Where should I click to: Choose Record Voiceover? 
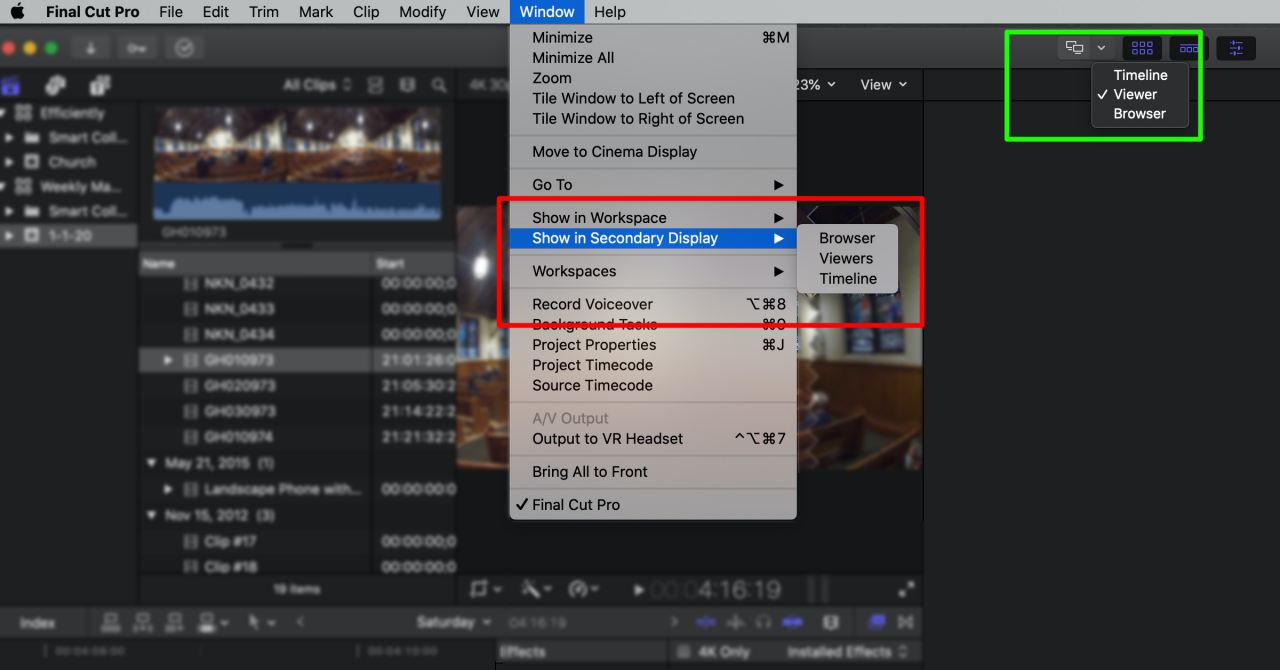coord(653,304)
